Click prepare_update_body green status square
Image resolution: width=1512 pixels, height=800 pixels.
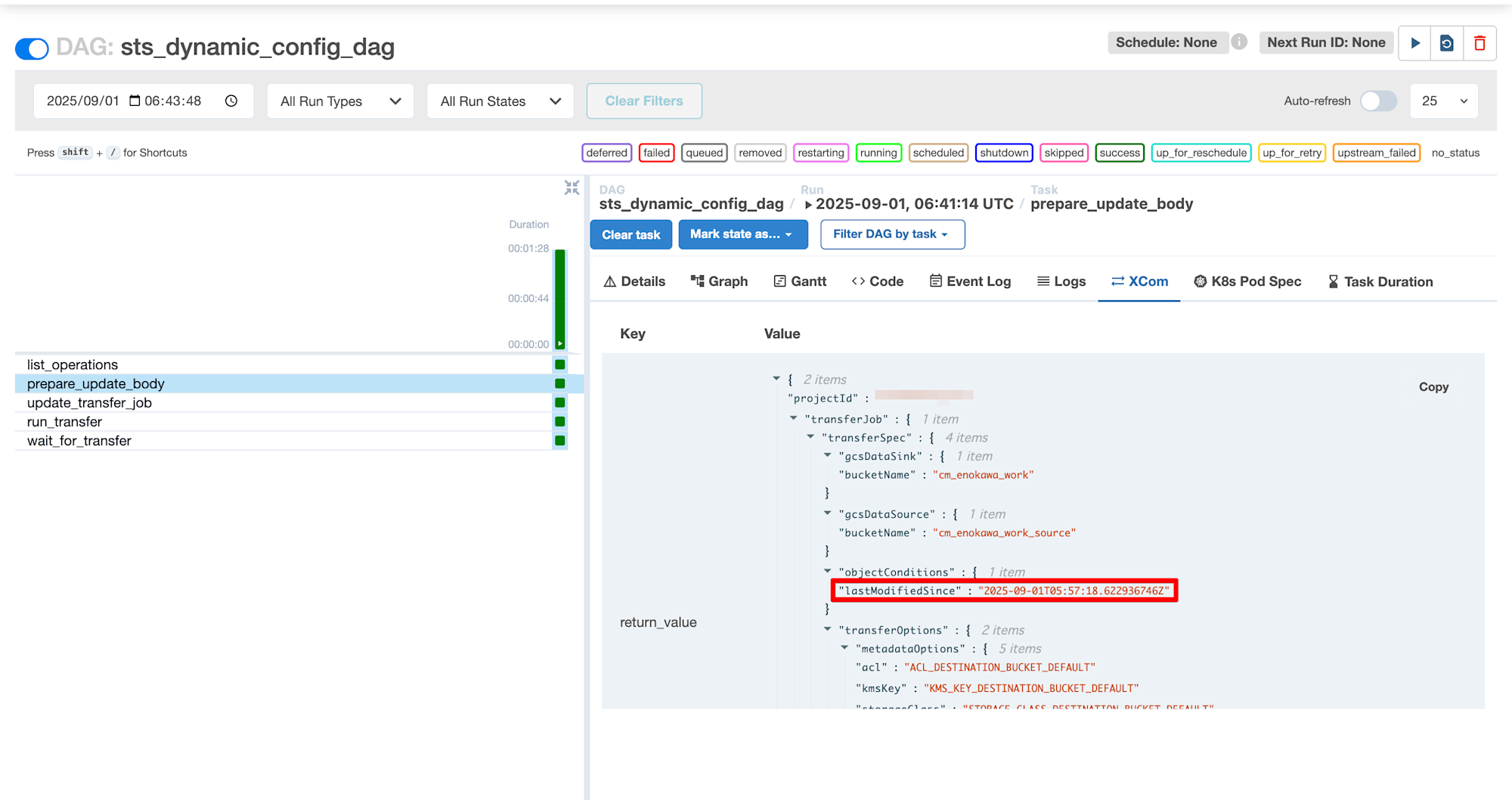(560, 383)
